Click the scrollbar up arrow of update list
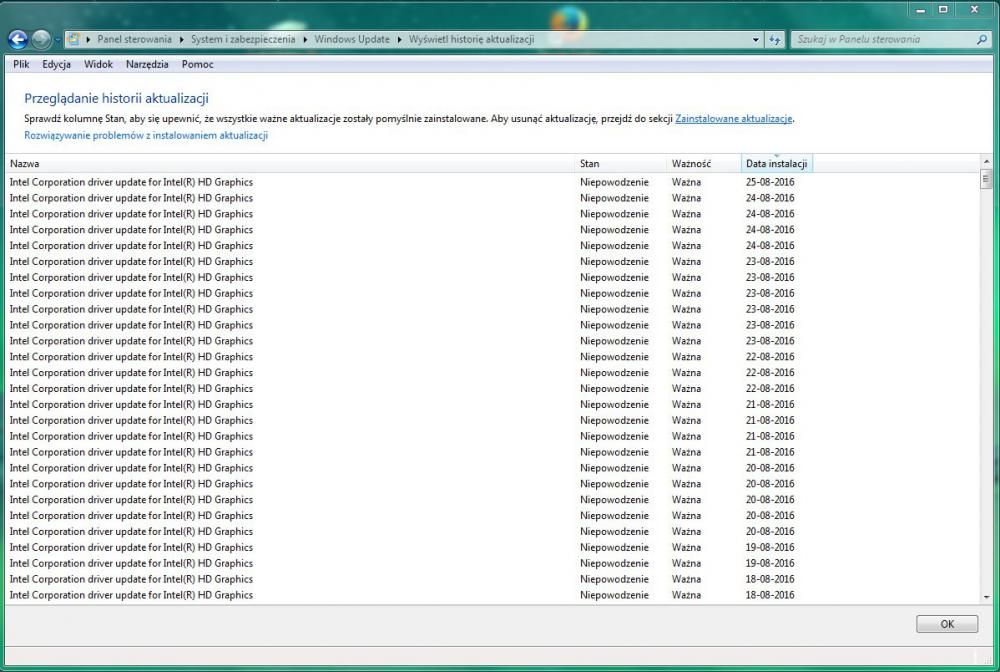This screenshot has height=672, width=1000. click(x=987, y=162)
